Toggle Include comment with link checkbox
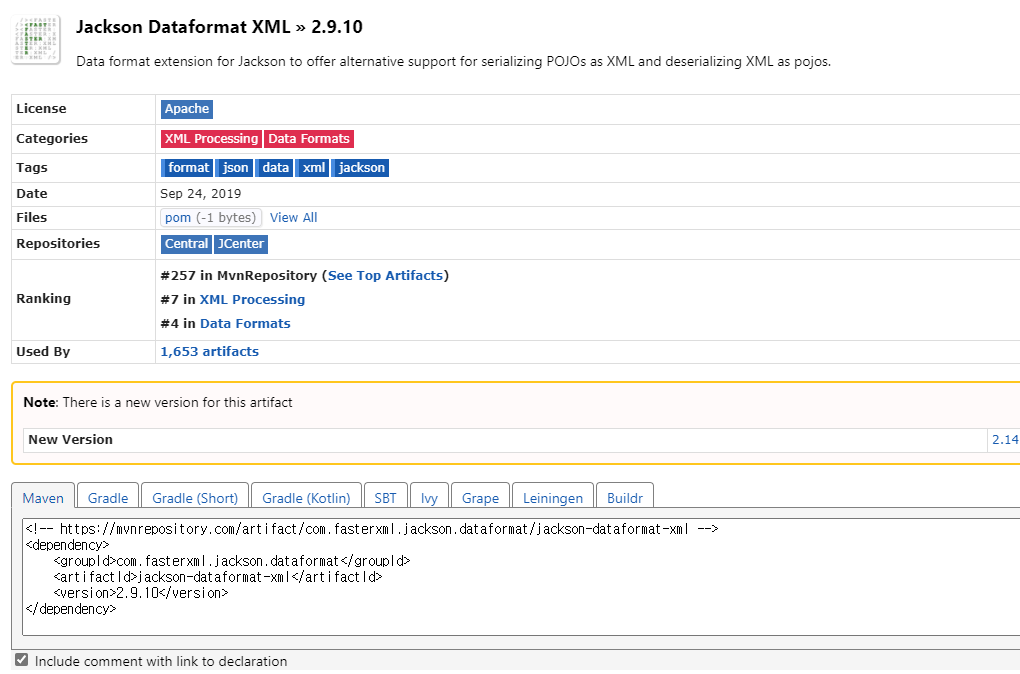This screenshot has width=1020, height=674. click(21, 660)
